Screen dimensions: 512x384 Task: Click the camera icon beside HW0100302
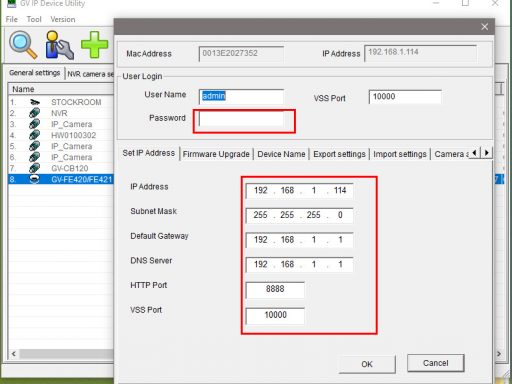35,135
